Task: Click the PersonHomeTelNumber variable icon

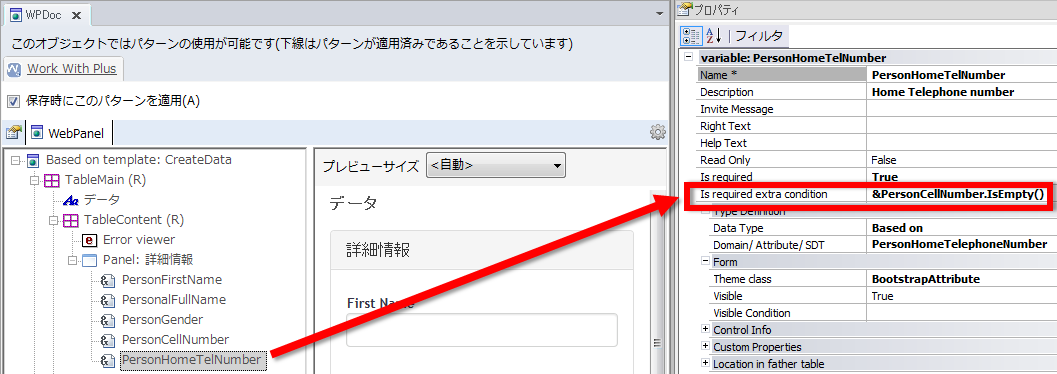Action: pyautogui.click(x=109, y=361)
